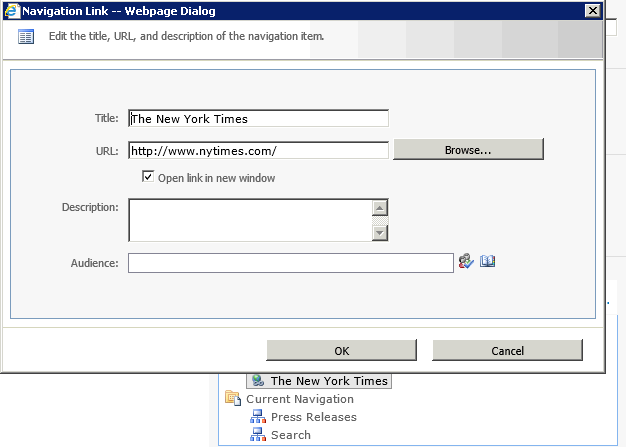
Task: Select the Current Navigation node
Action: click(300, 399)
